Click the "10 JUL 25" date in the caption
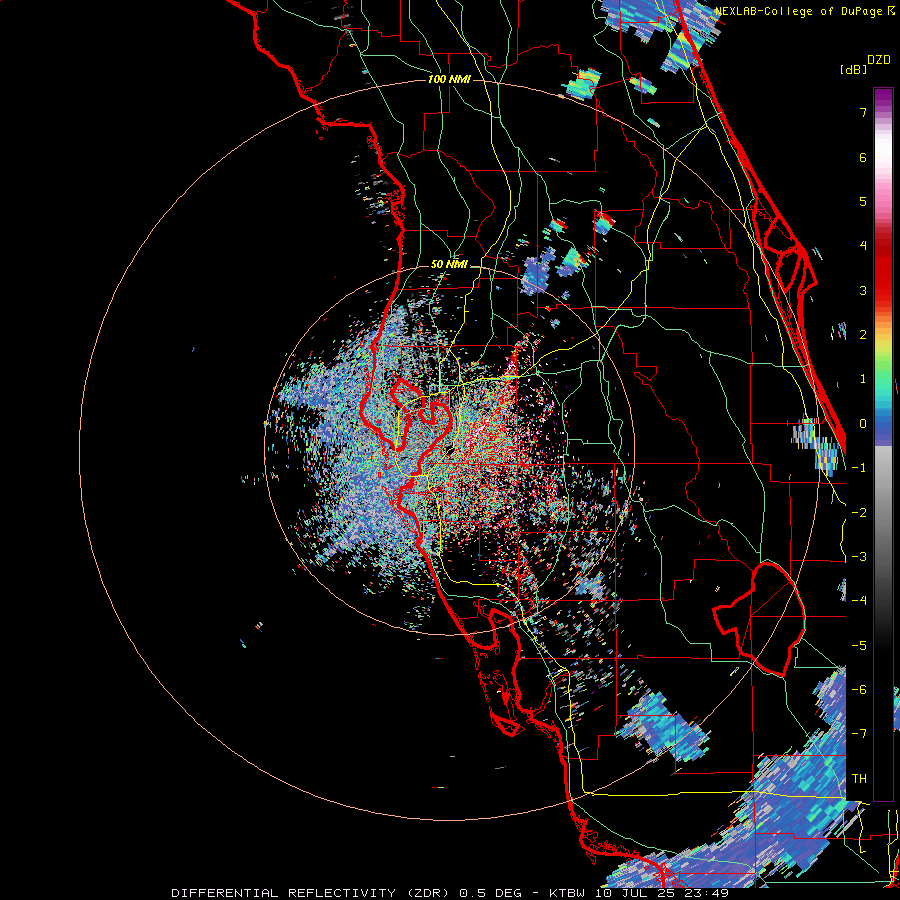Screen dimensions: 900x900 point(634,893)
